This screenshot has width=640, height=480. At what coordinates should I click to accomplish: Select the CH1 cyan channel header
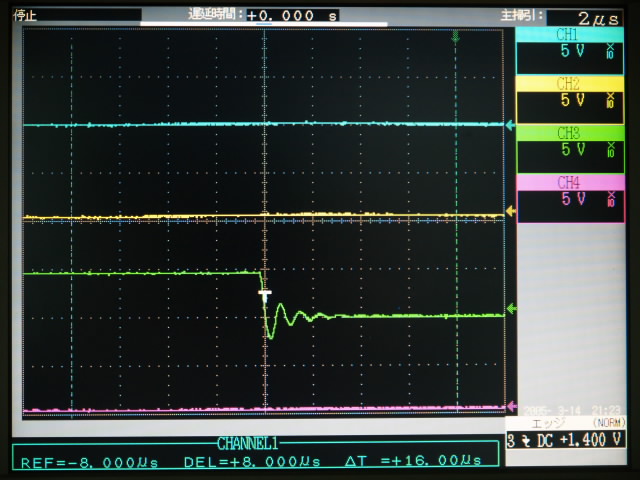(x=567, y=34)
